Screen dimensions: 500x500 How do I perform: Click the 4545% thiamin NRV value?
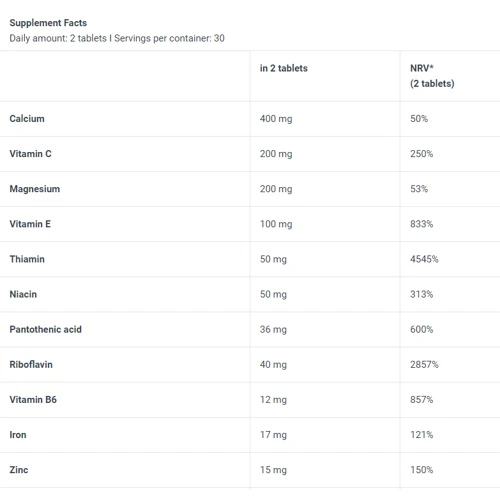click(x=424, y=259)
